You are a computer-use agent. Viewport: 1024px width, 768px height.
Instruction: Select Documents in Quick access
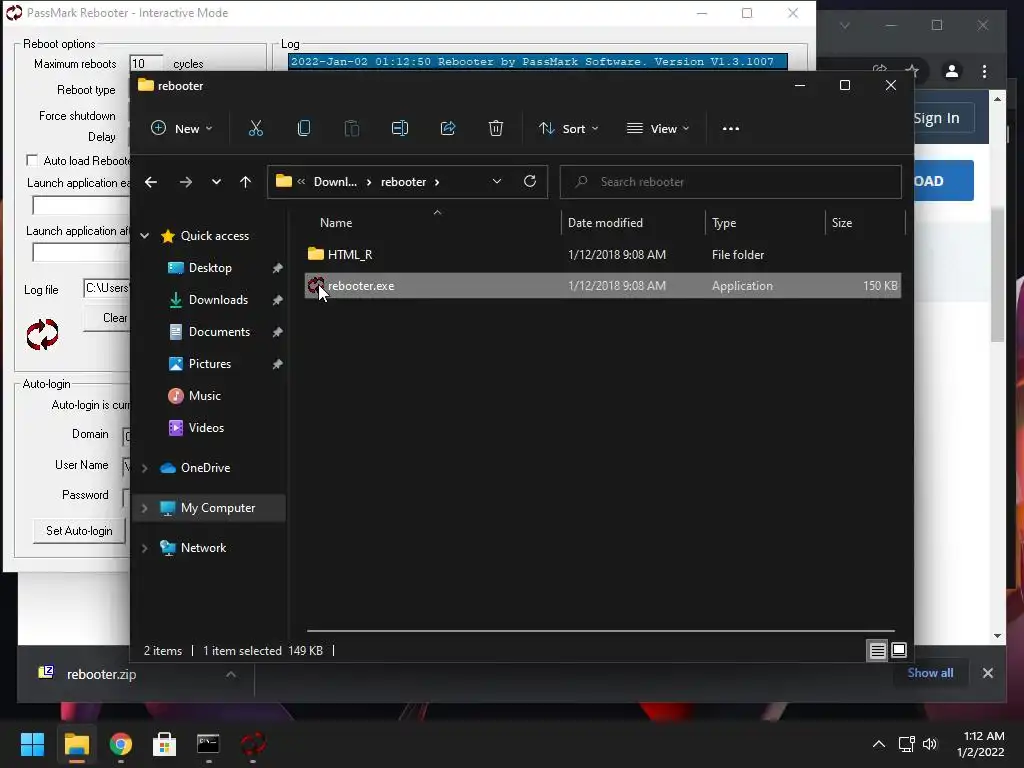coord(219,332)
